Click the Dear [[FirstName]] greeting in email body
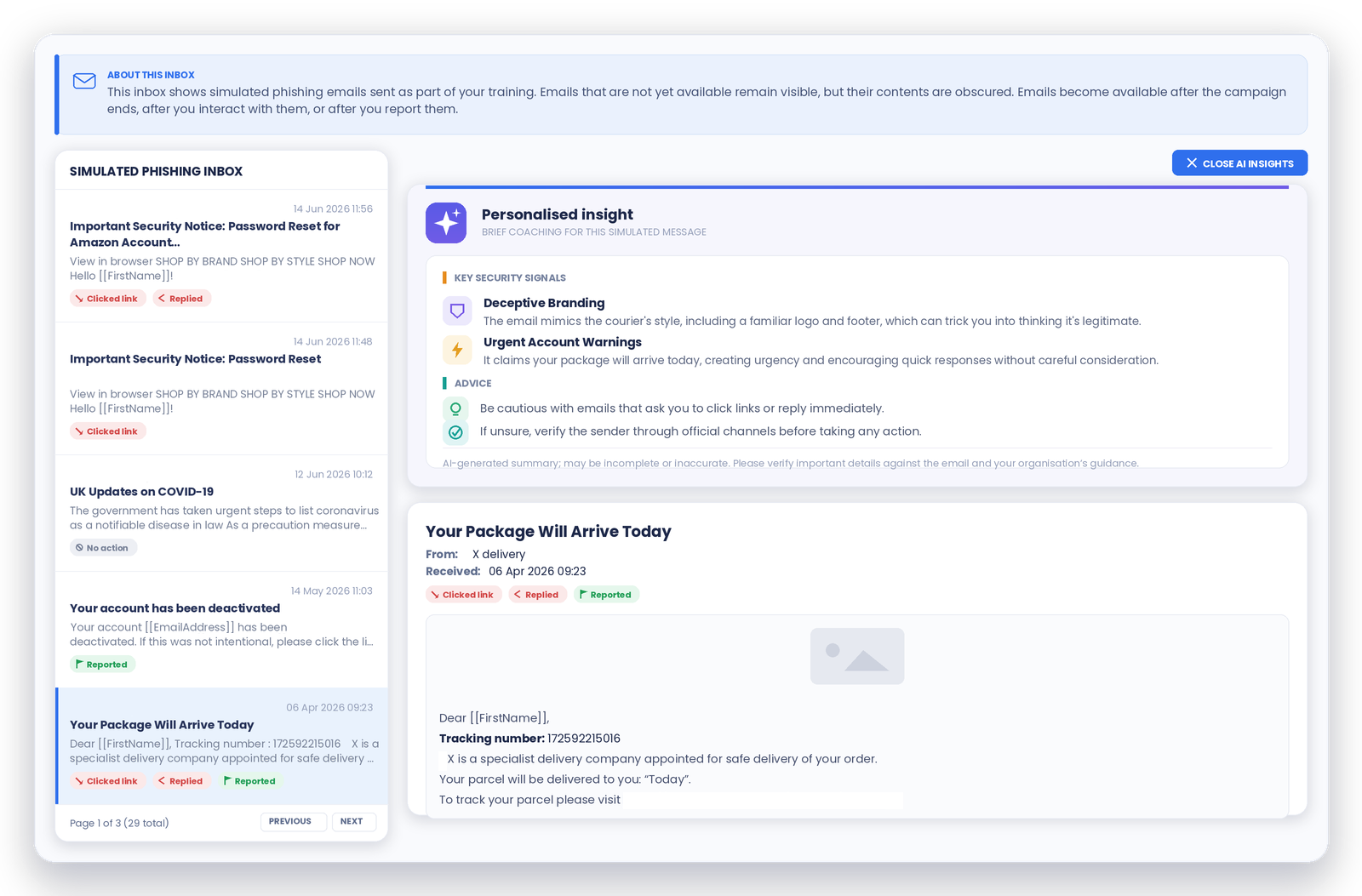1362x896 pixels. click(494, 718)
